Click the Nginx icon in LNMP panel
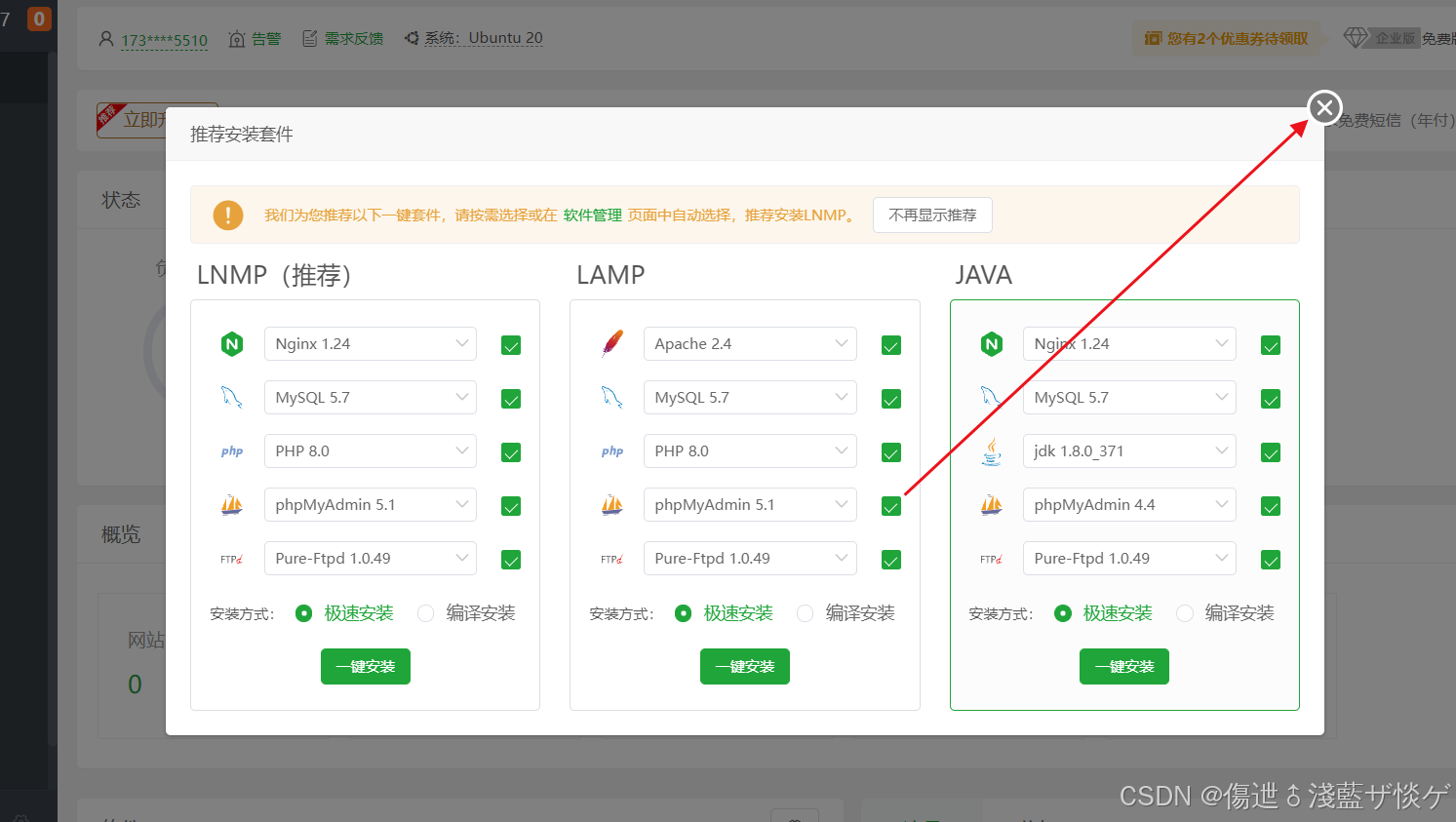The height and width of the screenshot is (822, 1456). [x=232, y=344]
